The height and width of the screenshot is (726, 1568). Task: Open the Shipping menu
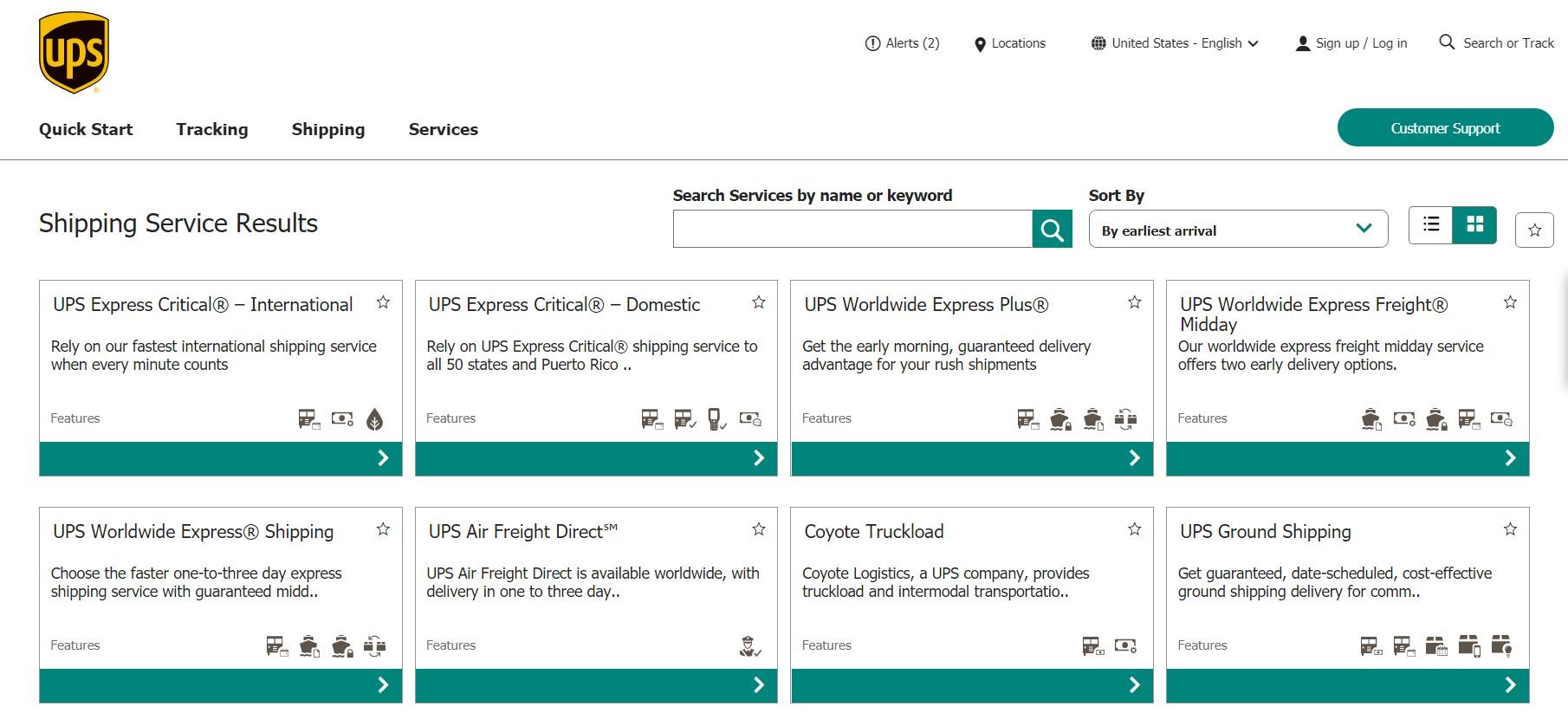click(327, 129)
